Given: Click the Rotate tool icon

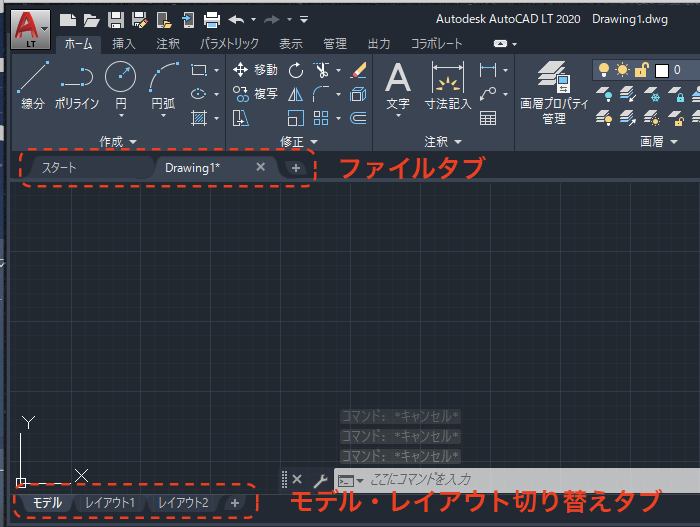Looking at the screenshot, I should click(x=296, y=70).
